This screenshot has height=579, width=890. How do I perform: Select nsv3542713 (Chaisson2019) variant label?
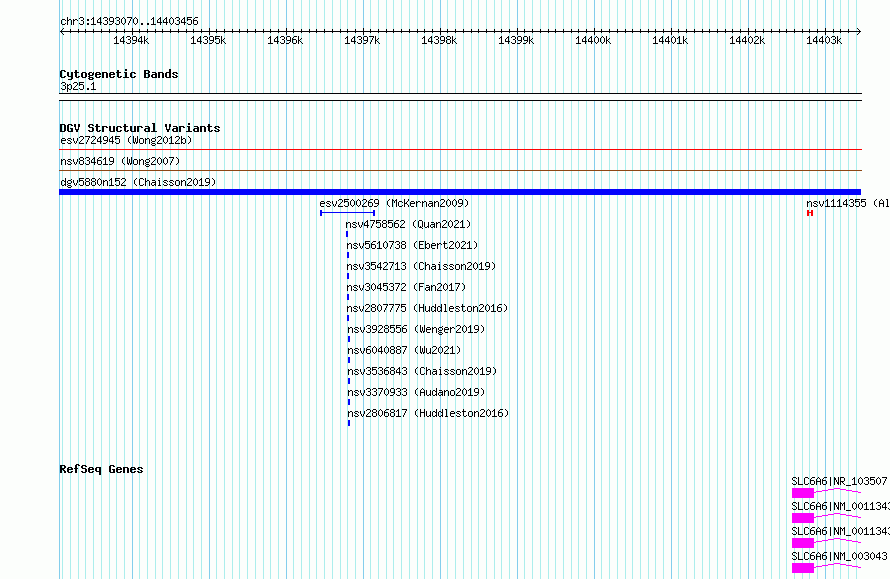point(421,266)
